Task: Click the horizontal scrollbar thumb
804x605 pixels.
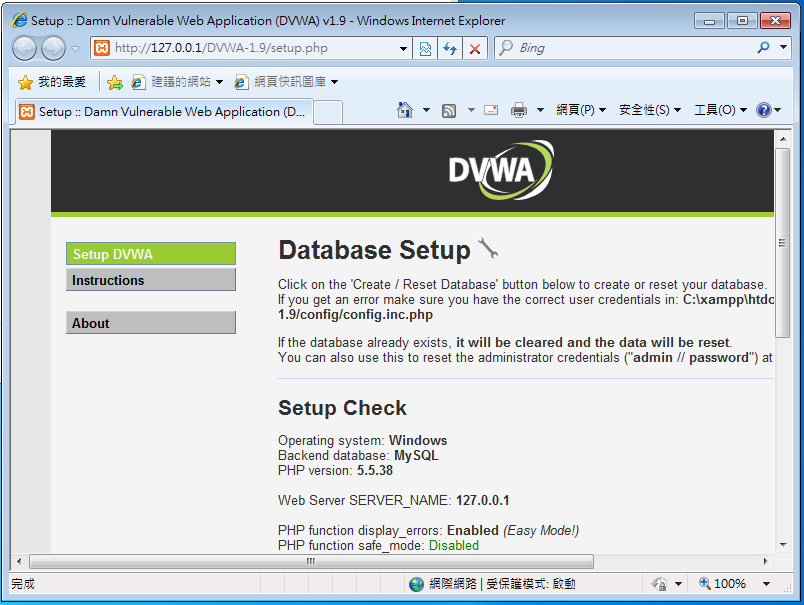Action: point(311,561)
